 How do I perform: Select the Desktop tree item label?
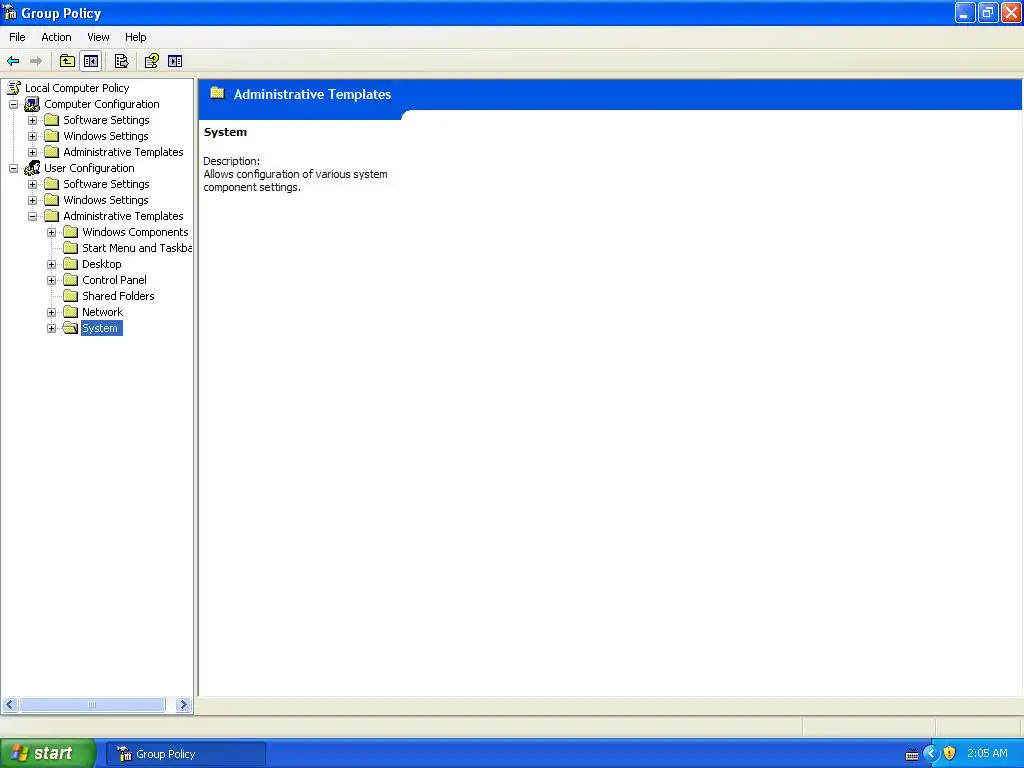click(102, 264)
